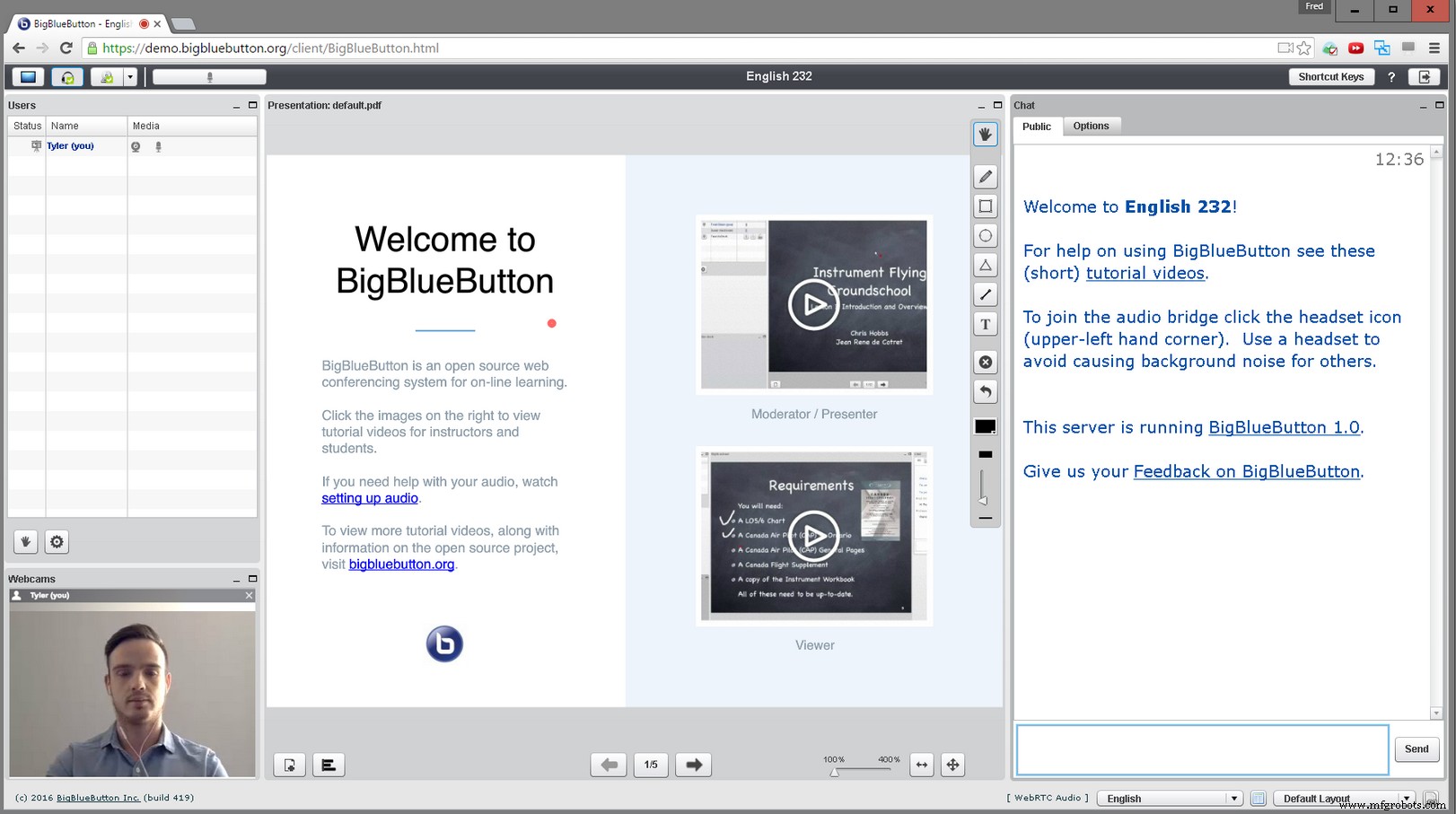Screen dimensions: 1456x814
Task: Select the text annotation tool
Action: tap(985, 325)
